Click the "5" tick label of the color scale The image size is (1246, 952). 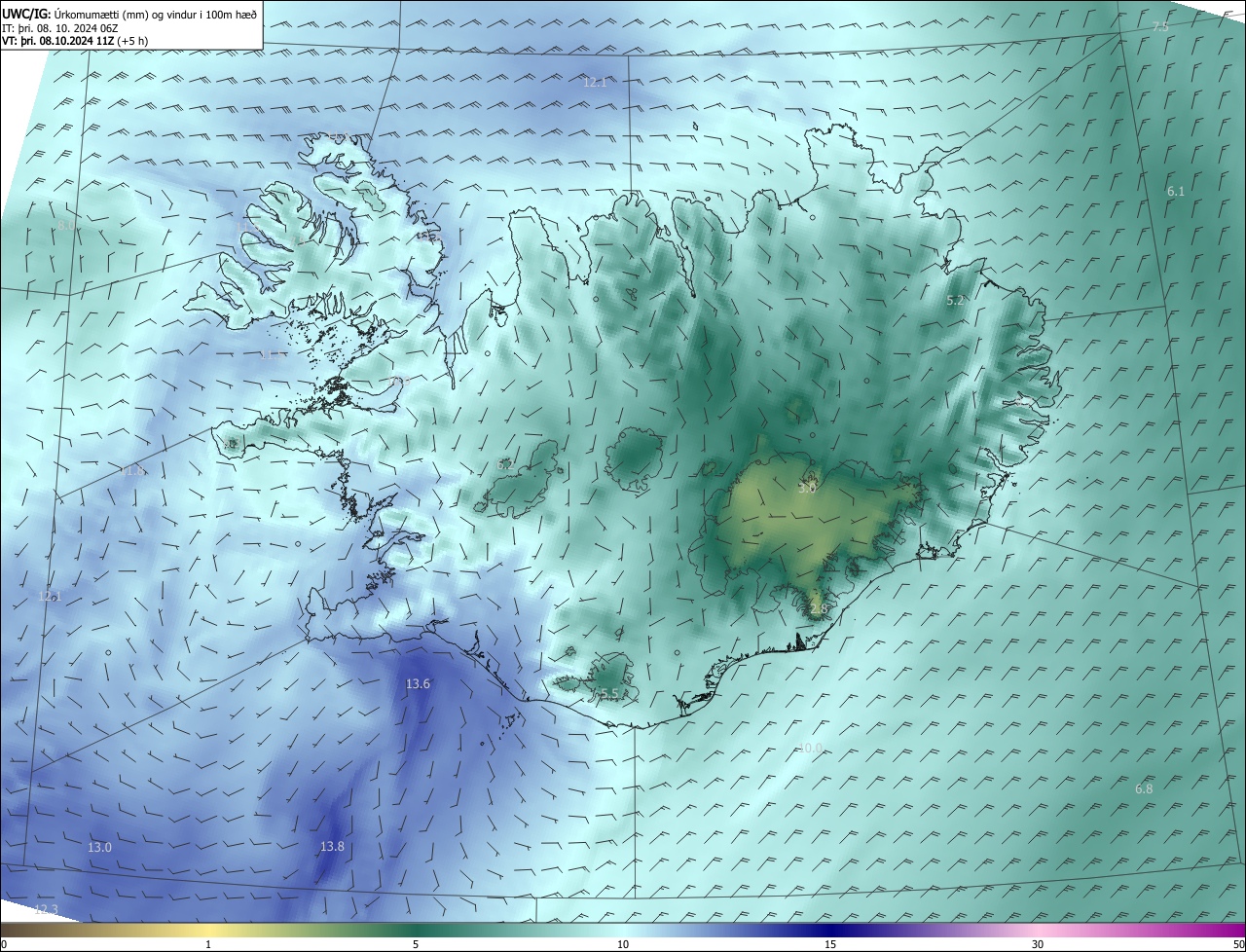tap(416, 944)
